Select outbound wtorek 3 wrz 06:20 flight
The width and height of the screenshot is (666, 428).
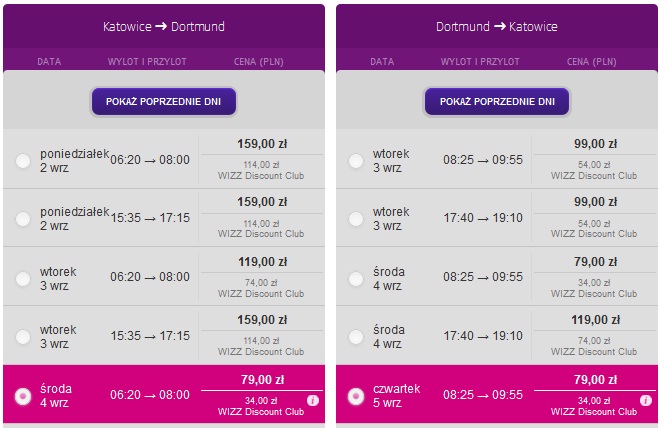click(x=23, y=279)
